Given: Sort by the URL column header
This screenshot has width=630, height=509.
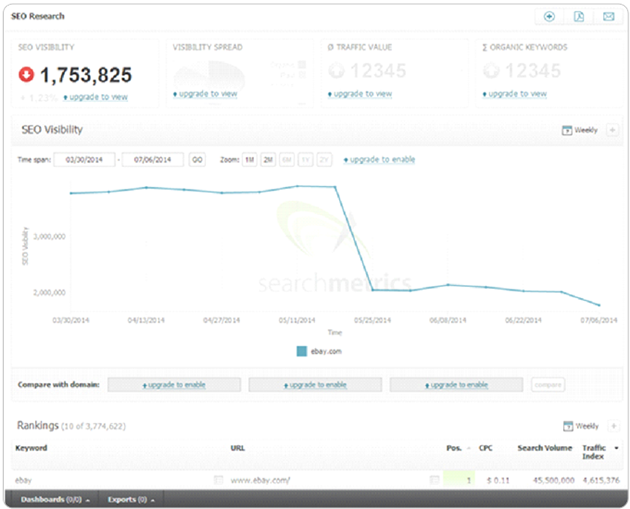Looking at the screenshot, I should click(237, 448).
